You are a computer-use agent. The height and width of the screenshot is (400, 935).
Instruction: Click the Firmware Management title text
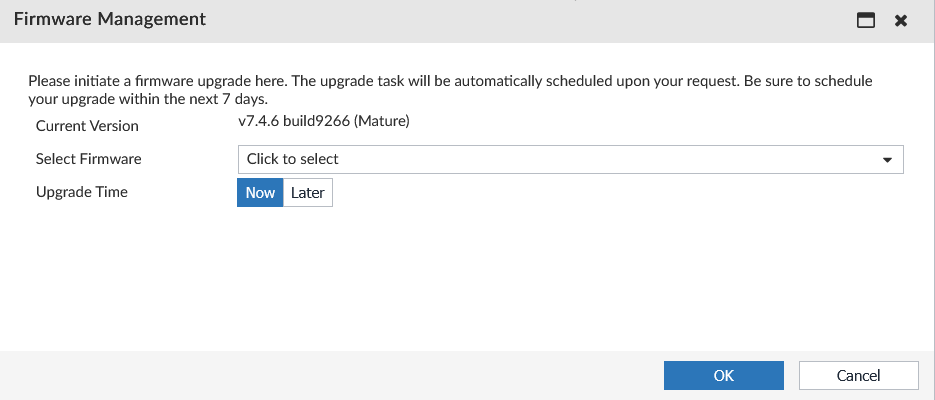click(110, 19)
